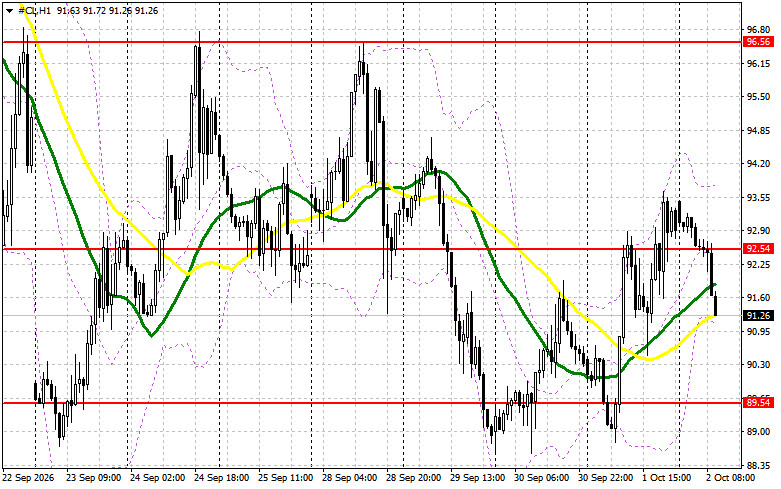The image size is (781, 489).
Task: Click the 29 Sep 13:00 time label
Action: 478,478
